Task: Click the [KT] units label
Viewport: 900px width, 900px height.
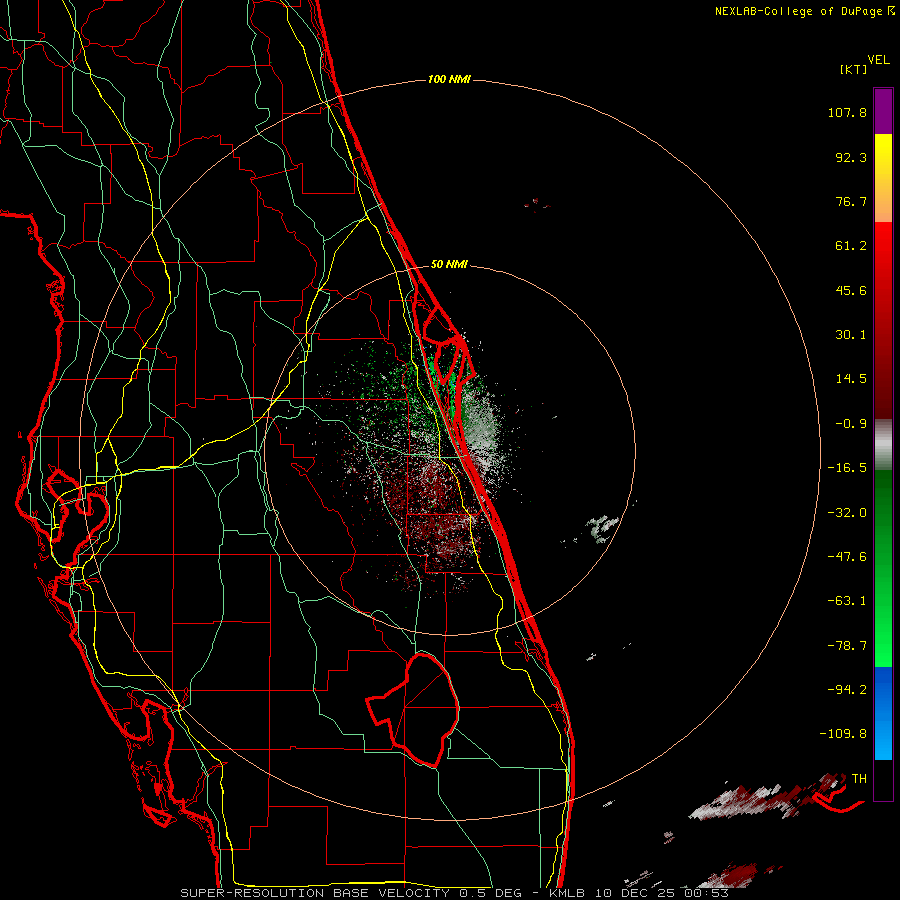Action: coord(853,69)
